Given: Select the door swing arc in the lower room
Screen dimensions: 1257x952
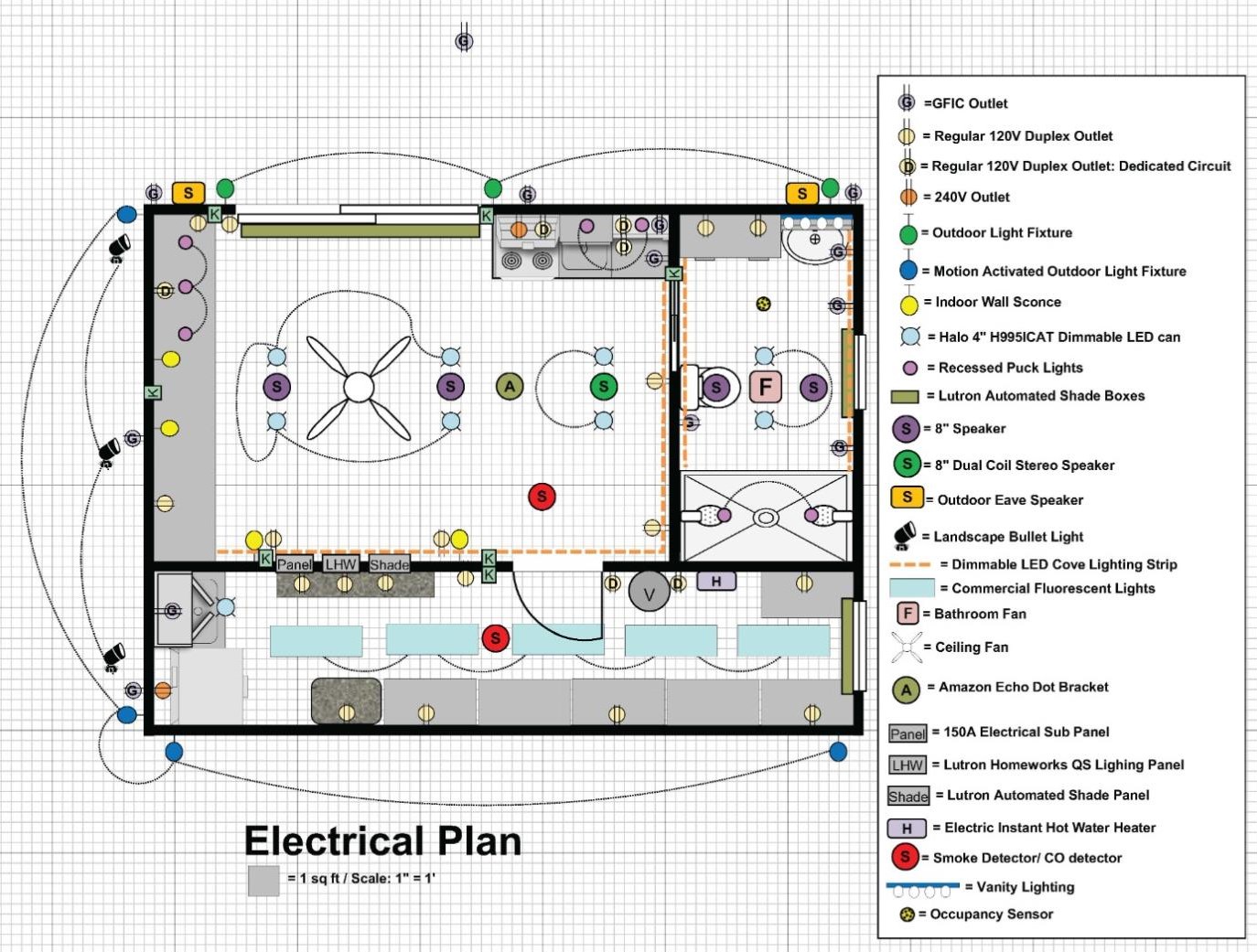Looking at the screenshot, I should pyautogui.click(x=556, y=605).
